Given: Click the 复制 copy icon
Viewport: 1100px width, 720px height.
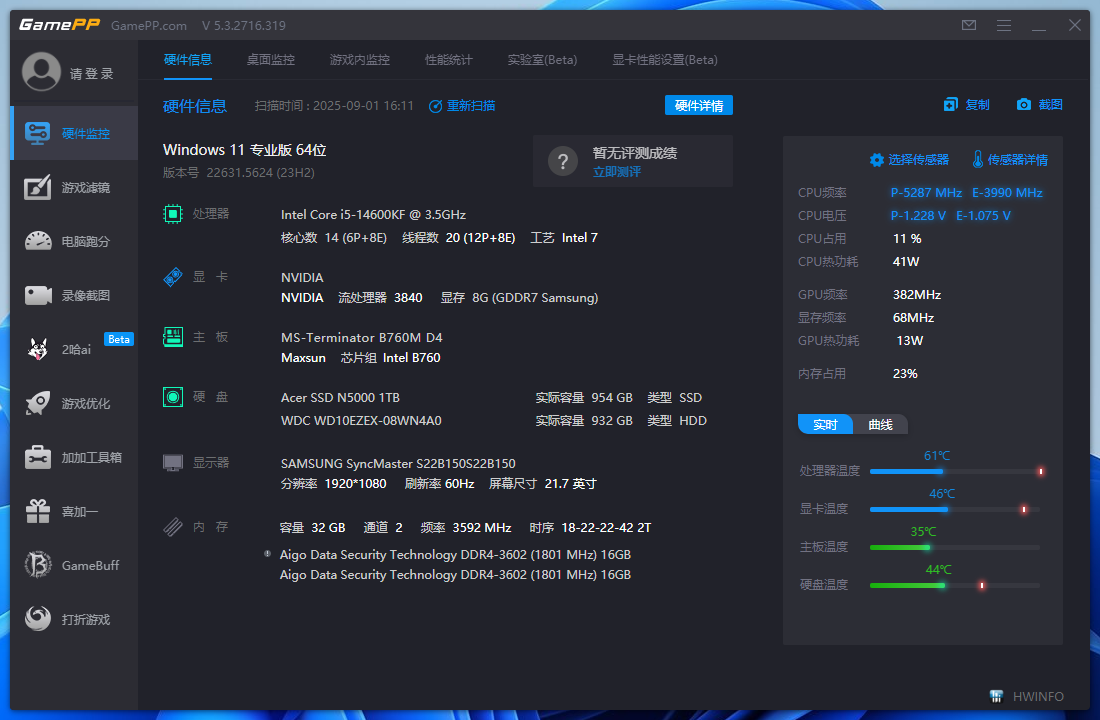Looking at the screenshot, I should click(951, 105).
